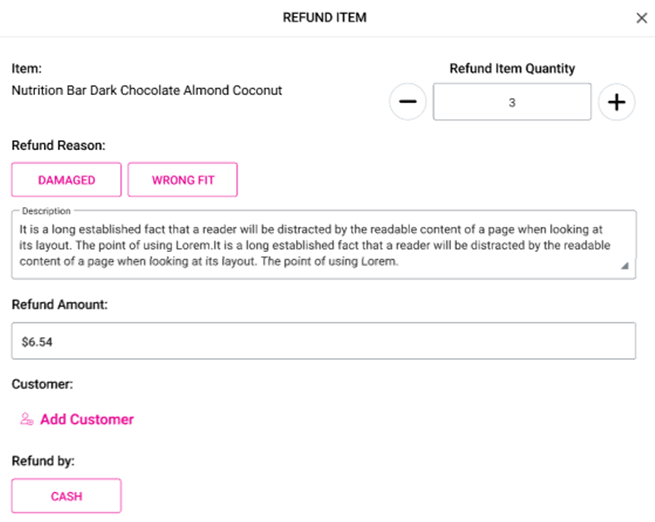Click the Refund by label
Image resolution: width=655 pixels, height=522 pixels.
43,461
